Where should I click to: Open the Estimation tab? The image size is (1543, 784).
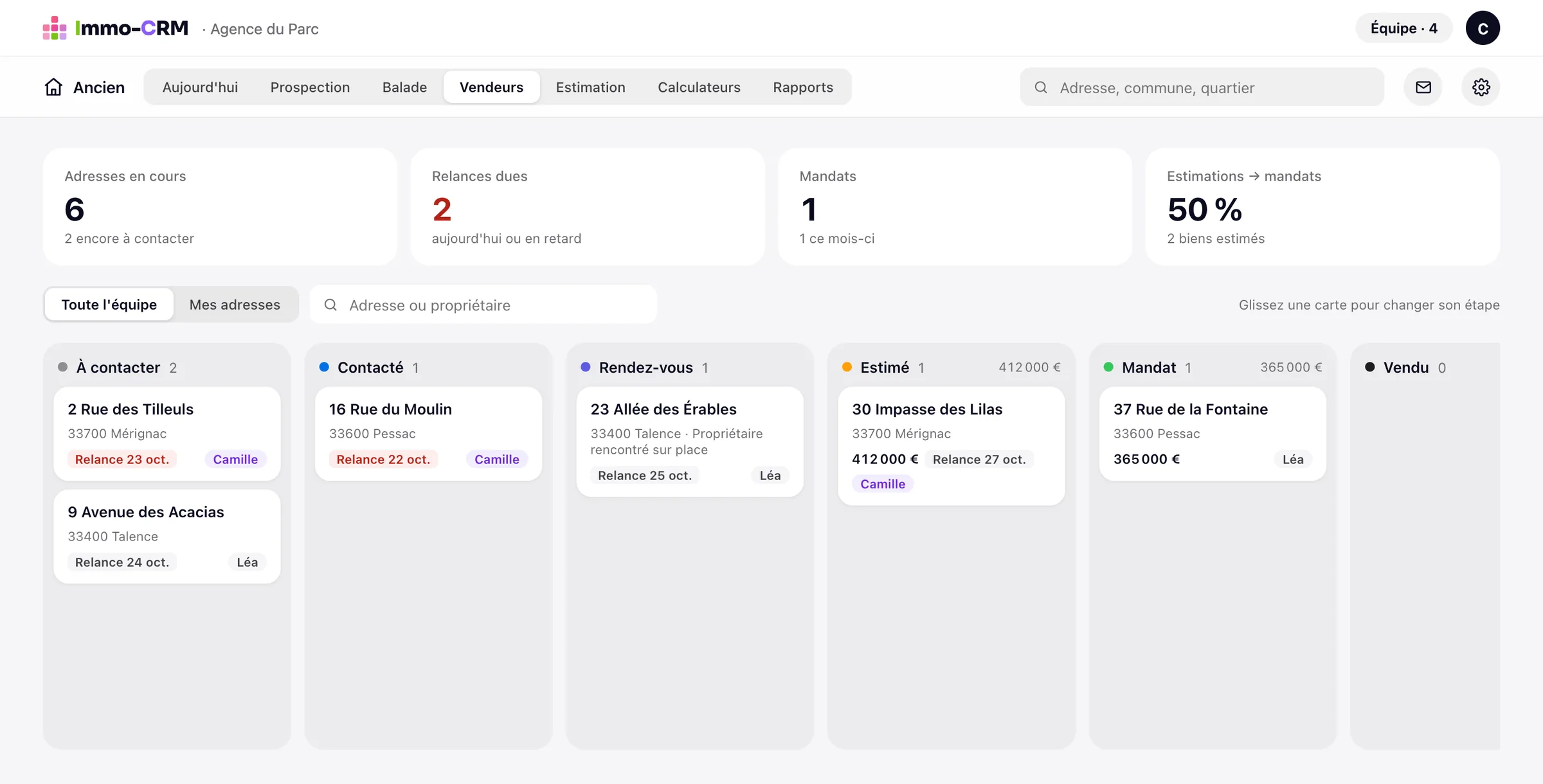click(590, 87)
